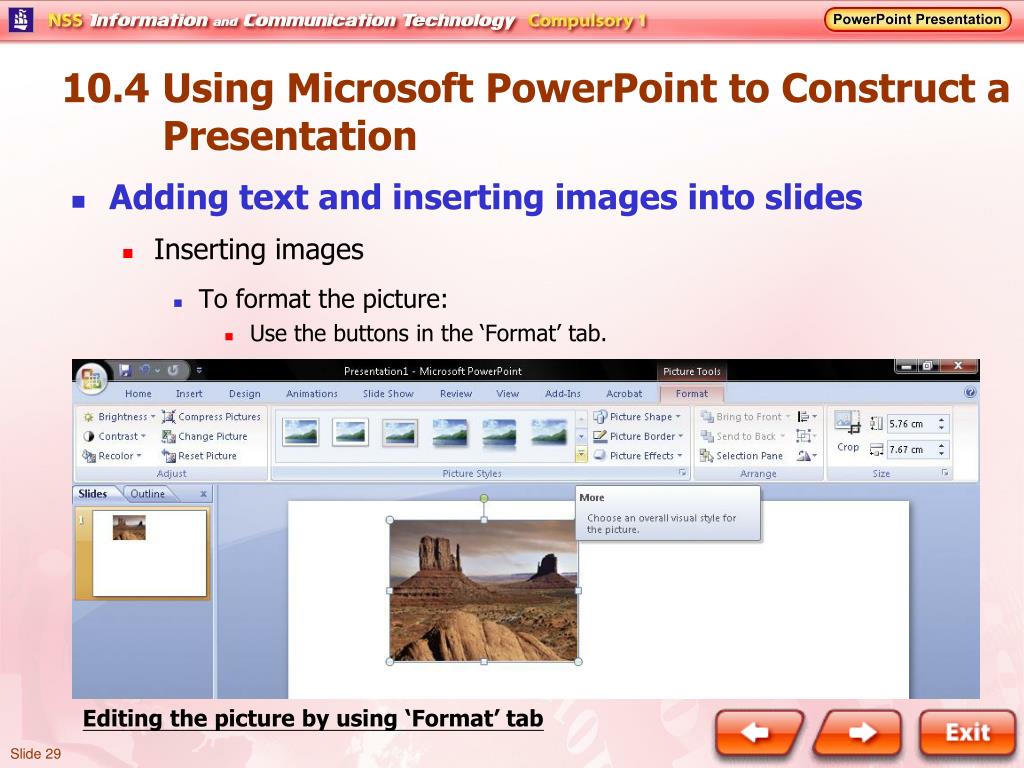This screenshot has width=1024, height=768.
Task: Open the Group objects dropdown icon
Action: [x=807, y=436]
